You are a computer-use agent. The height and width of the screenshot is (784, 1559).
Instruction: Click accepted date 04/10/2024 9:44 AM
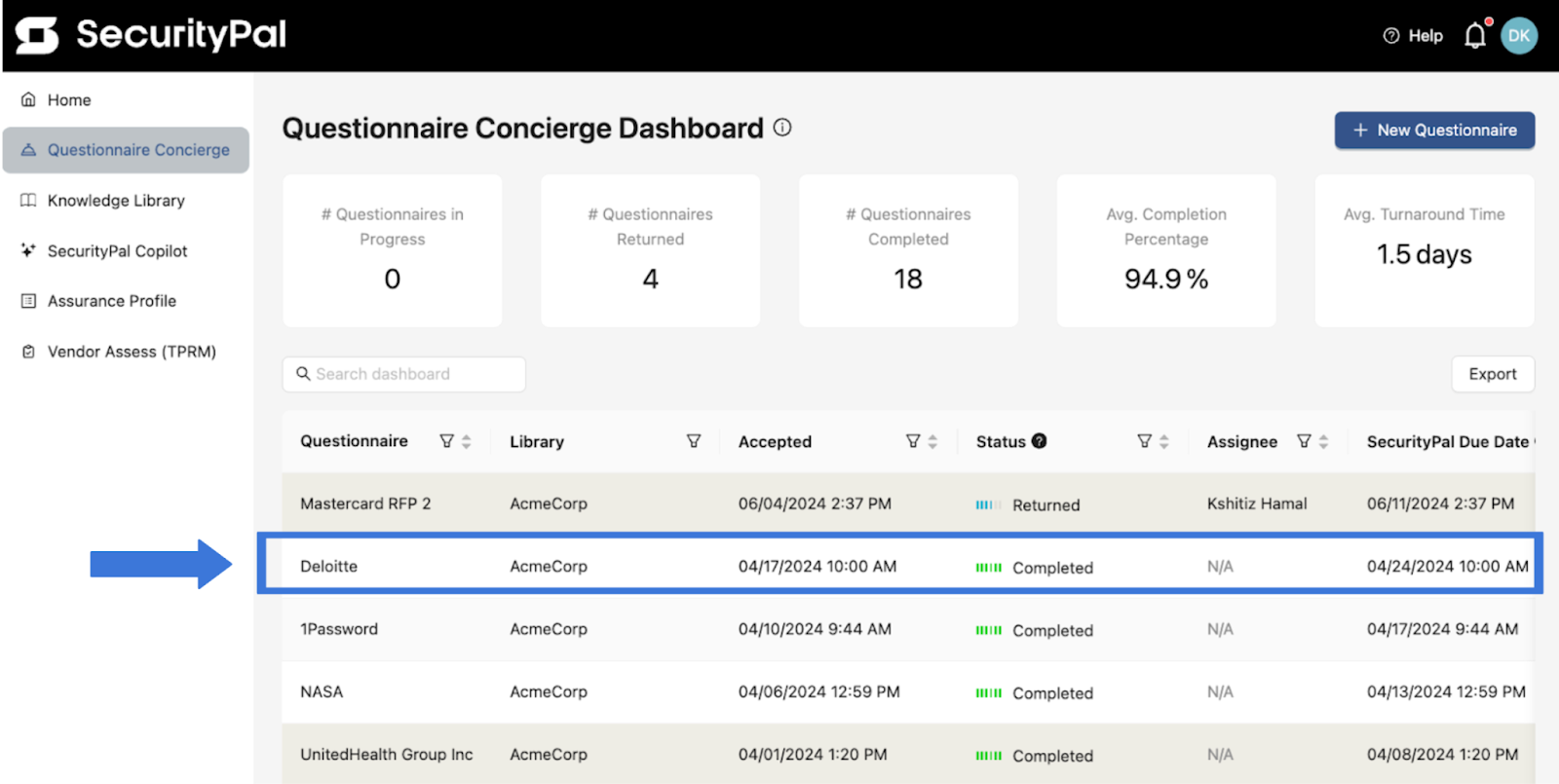pos(815,629)
